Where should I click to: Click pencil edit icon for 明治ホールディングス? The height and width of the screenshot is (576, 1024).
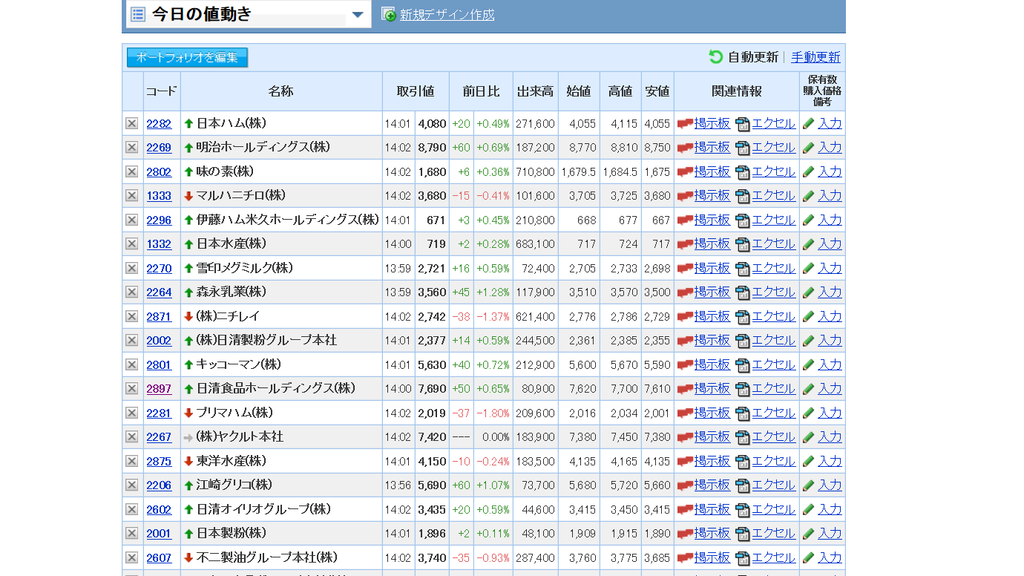tap(808, 148)
